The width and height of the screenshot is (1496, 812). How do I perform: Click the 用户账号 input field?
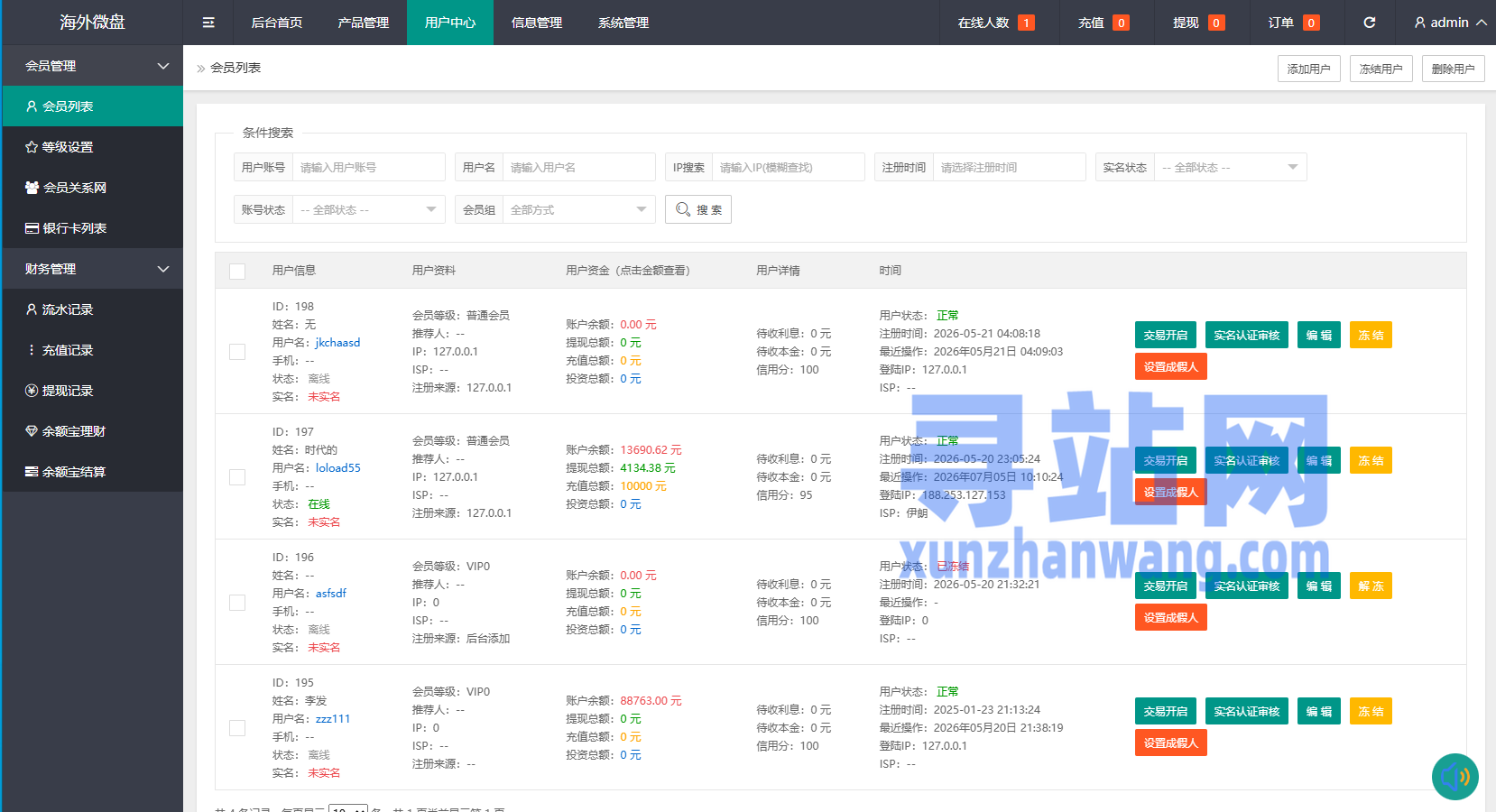point(368,167)
